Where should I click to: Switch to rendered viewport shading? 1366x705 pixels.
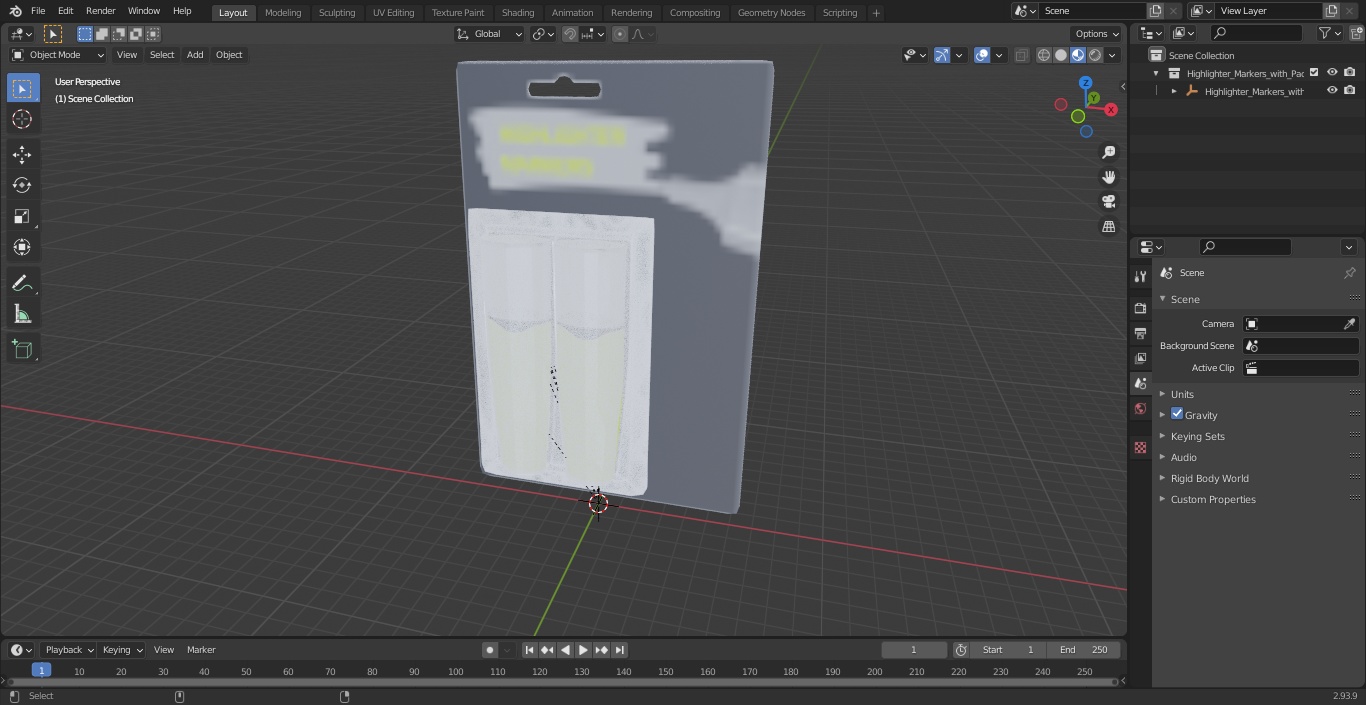pyautogui.click(x=1095, y=55)
